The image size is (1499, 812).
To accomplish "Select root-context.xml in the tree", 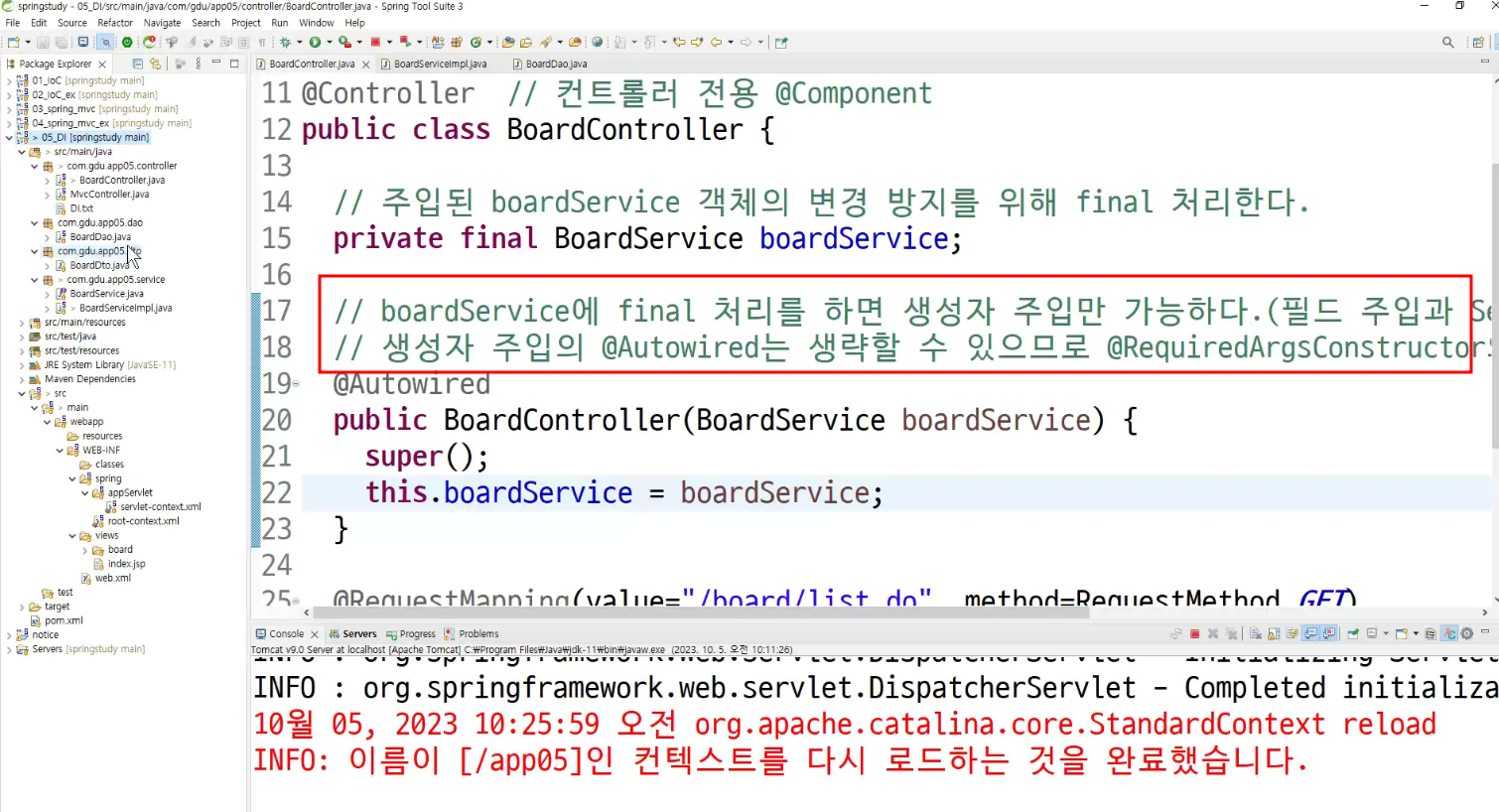I will (143, 521).
